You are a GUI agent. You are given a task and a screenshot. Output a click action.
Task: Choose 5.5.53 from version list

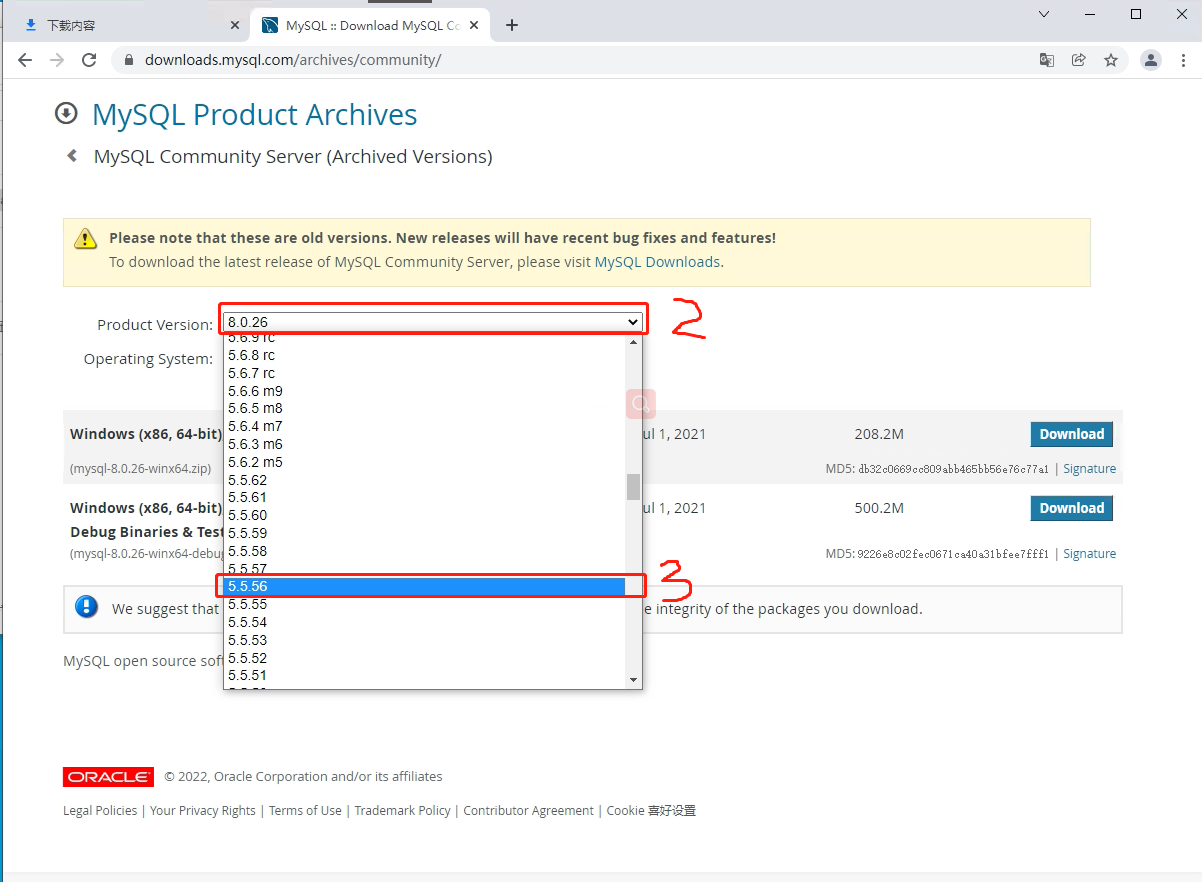point(425,640)
